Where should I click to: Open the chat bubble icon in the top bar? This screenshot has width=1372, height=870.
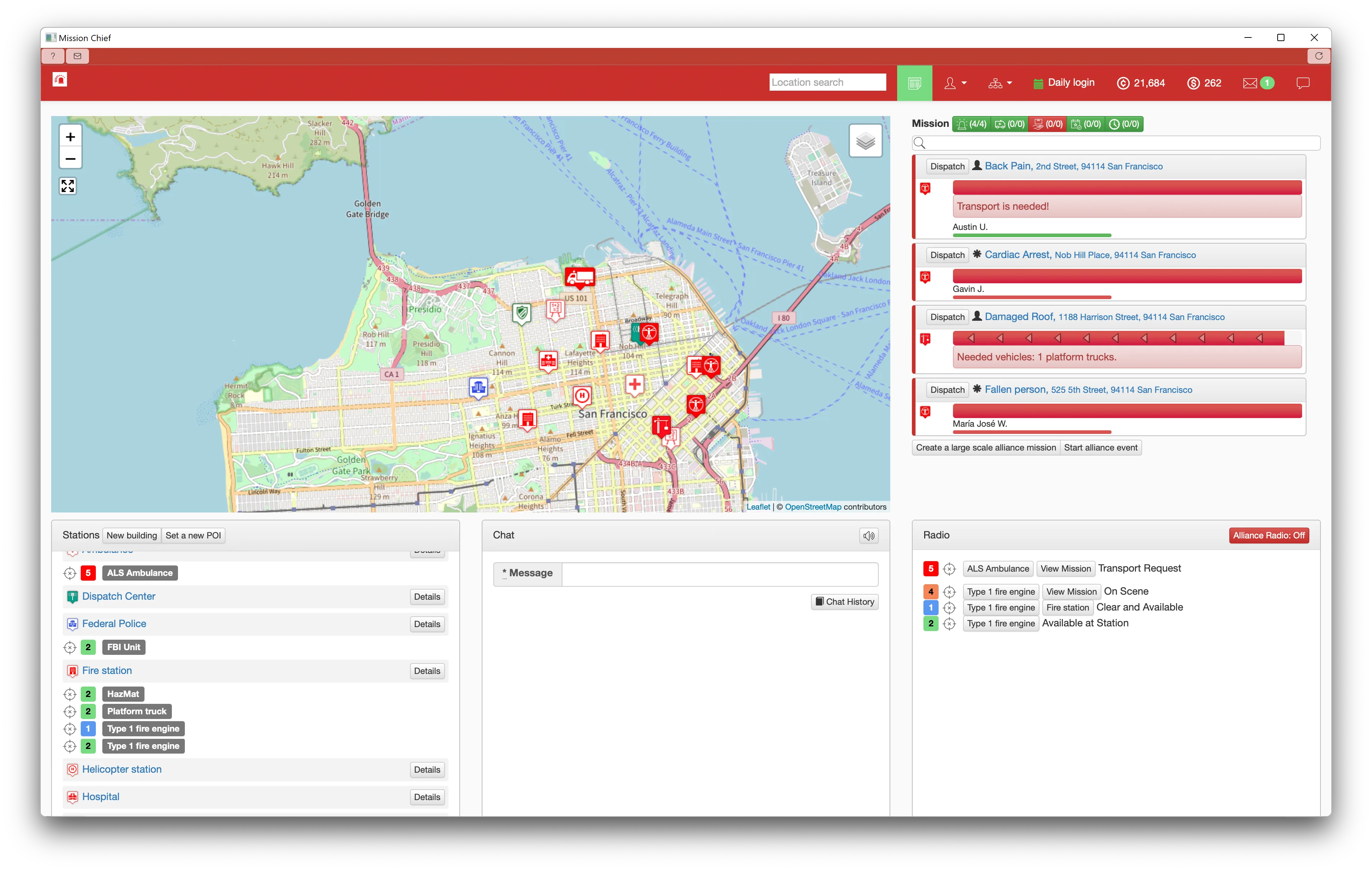[1302, 83]
